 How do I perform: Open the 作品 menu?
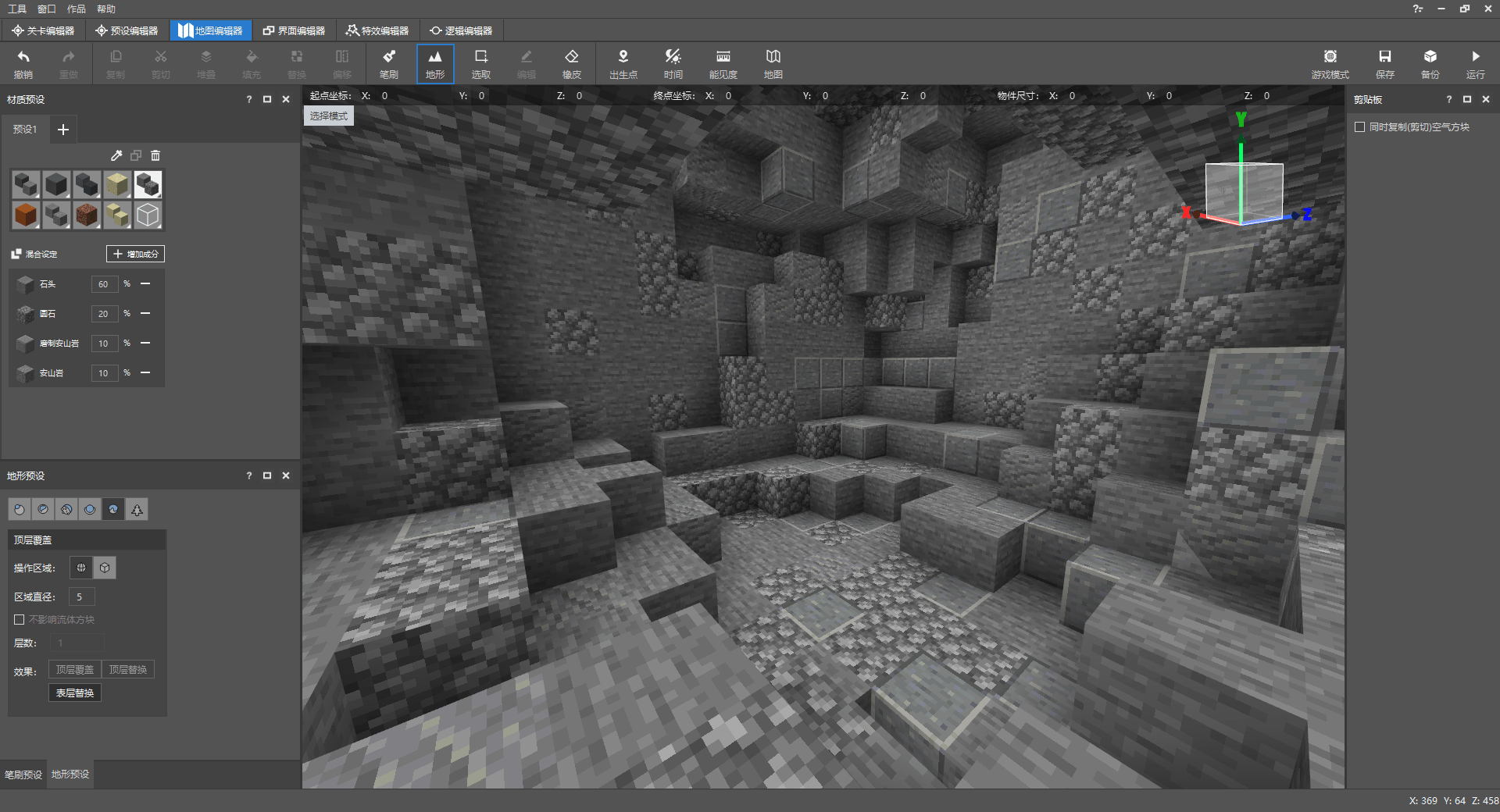77,9
